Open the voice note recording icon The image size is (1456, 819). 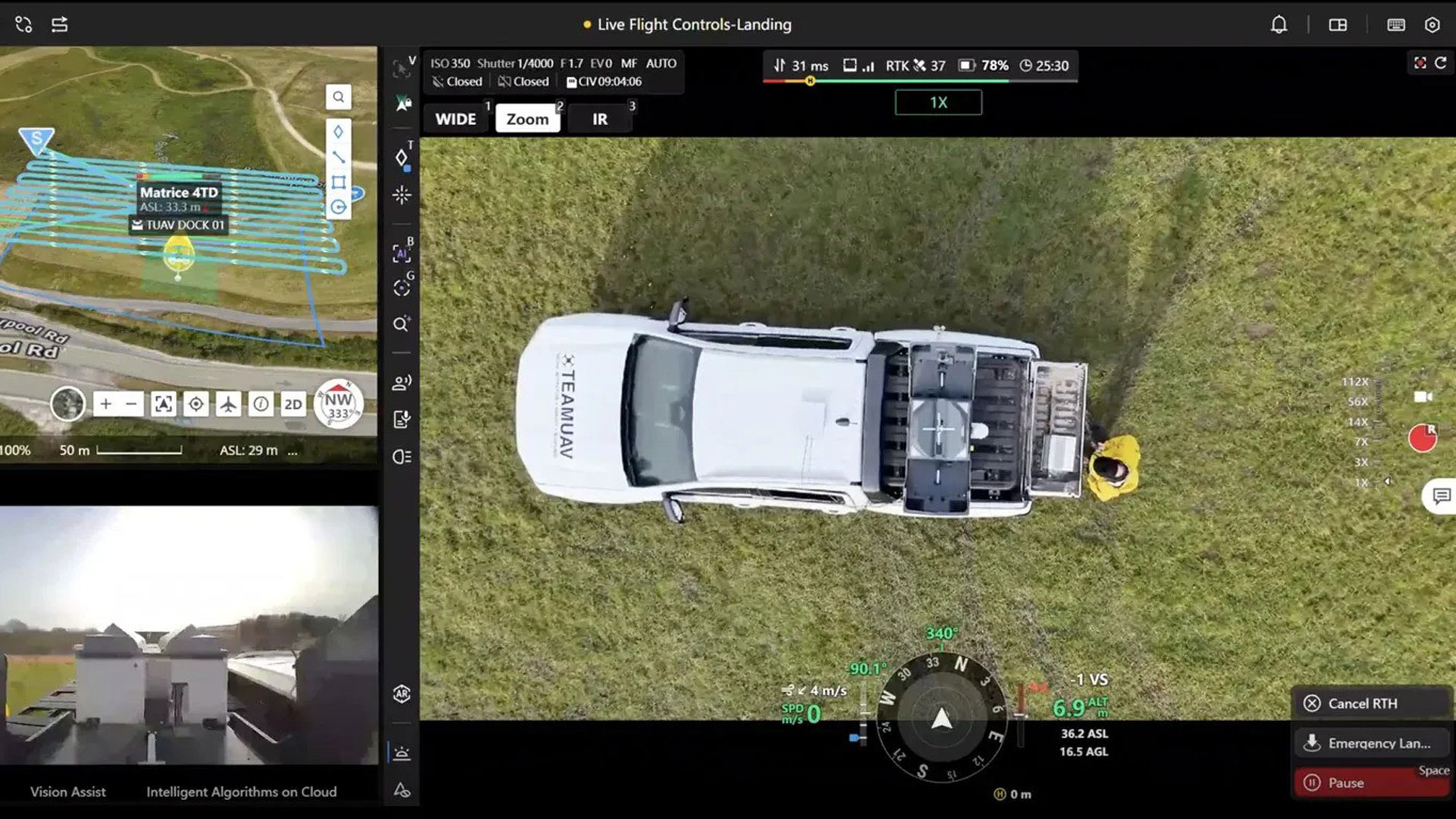point(403,419)
